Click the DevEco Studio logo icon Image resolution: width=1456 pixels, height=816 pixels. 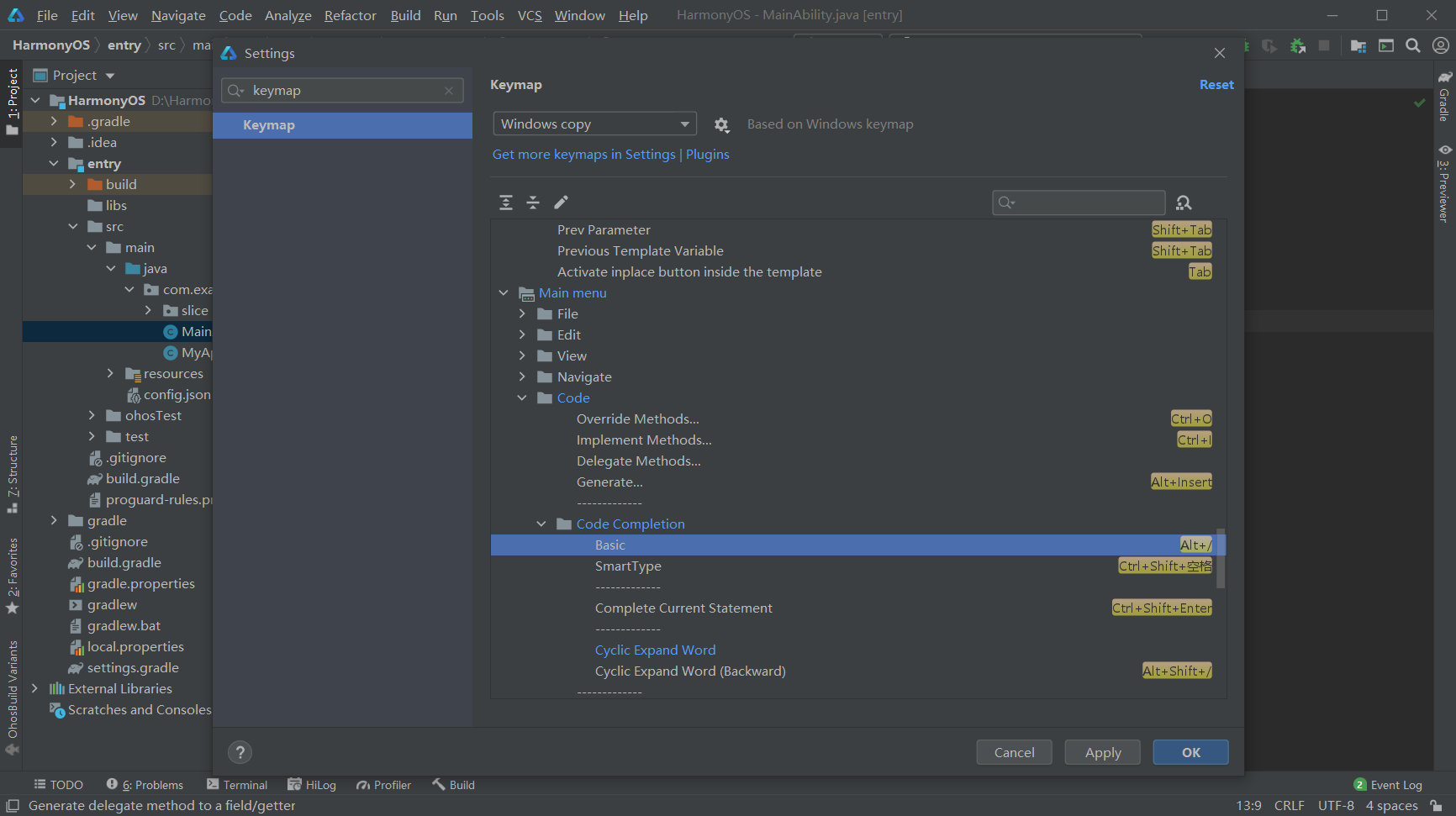(16, 15)
